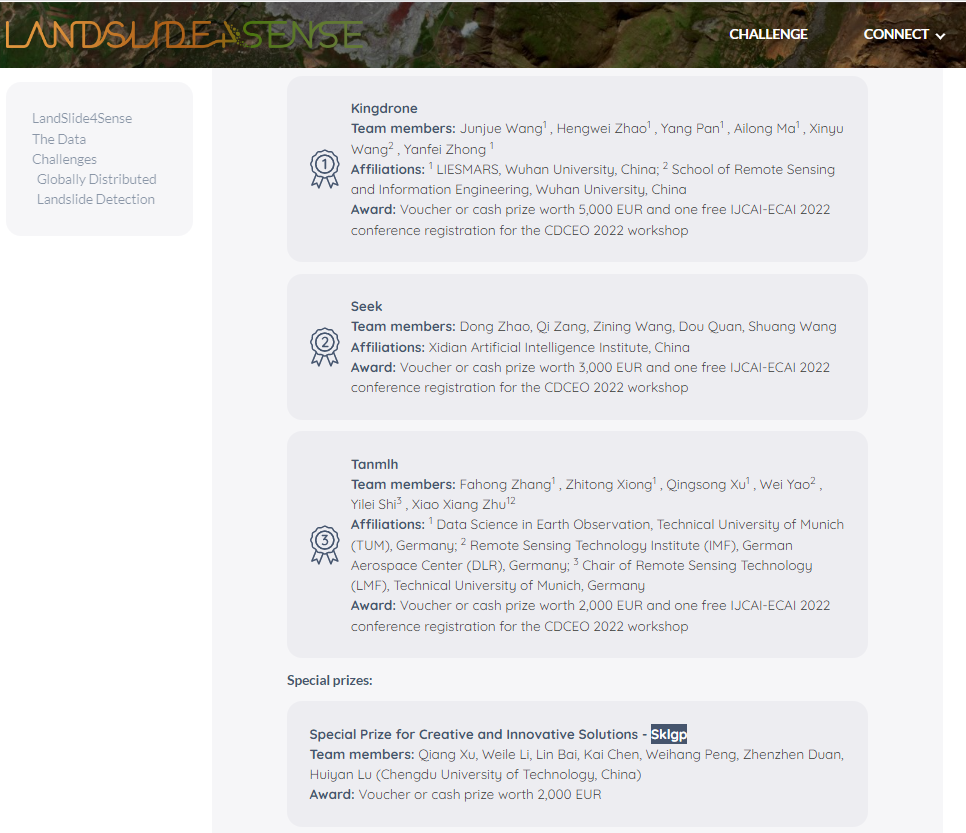Jump to Landslide Detection sidebar entry
The image size is (966, 833).
tap(96, 199)
